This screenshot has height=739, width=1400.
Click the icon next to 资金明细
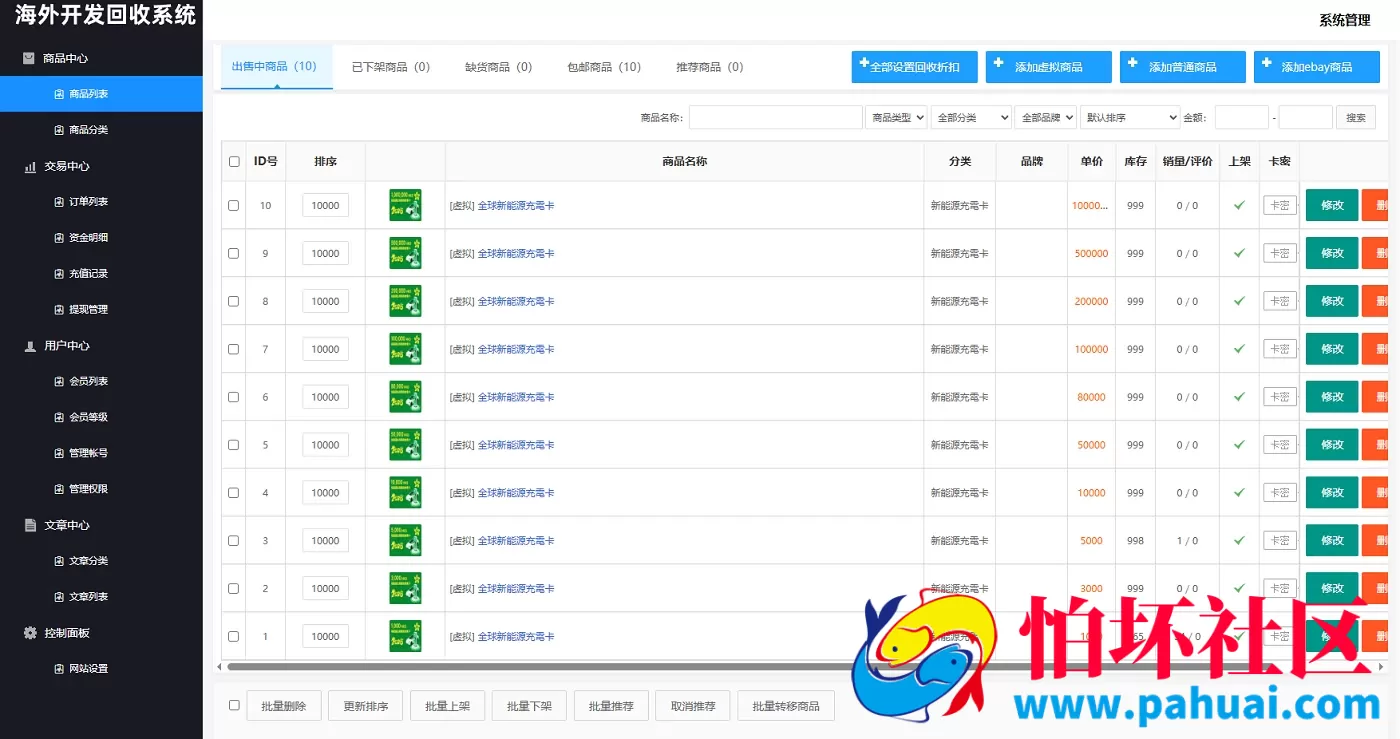click(59, 238)
